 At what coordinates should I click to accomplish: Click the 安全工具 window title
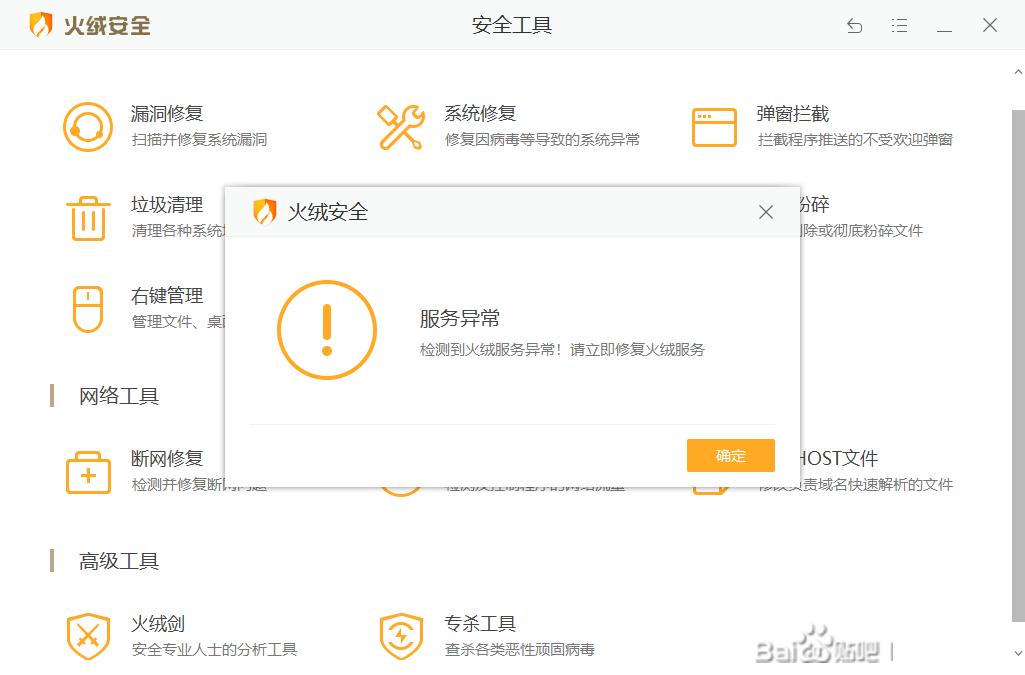click(x=512, y=25)
